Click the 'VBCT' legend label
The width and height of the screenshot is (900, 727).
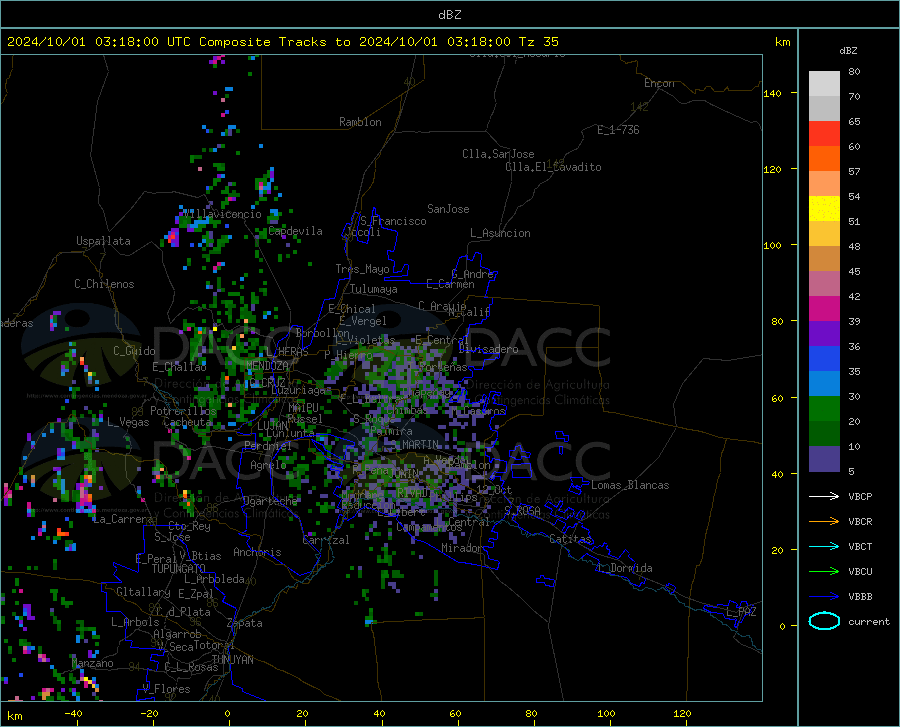click(860, 546)
